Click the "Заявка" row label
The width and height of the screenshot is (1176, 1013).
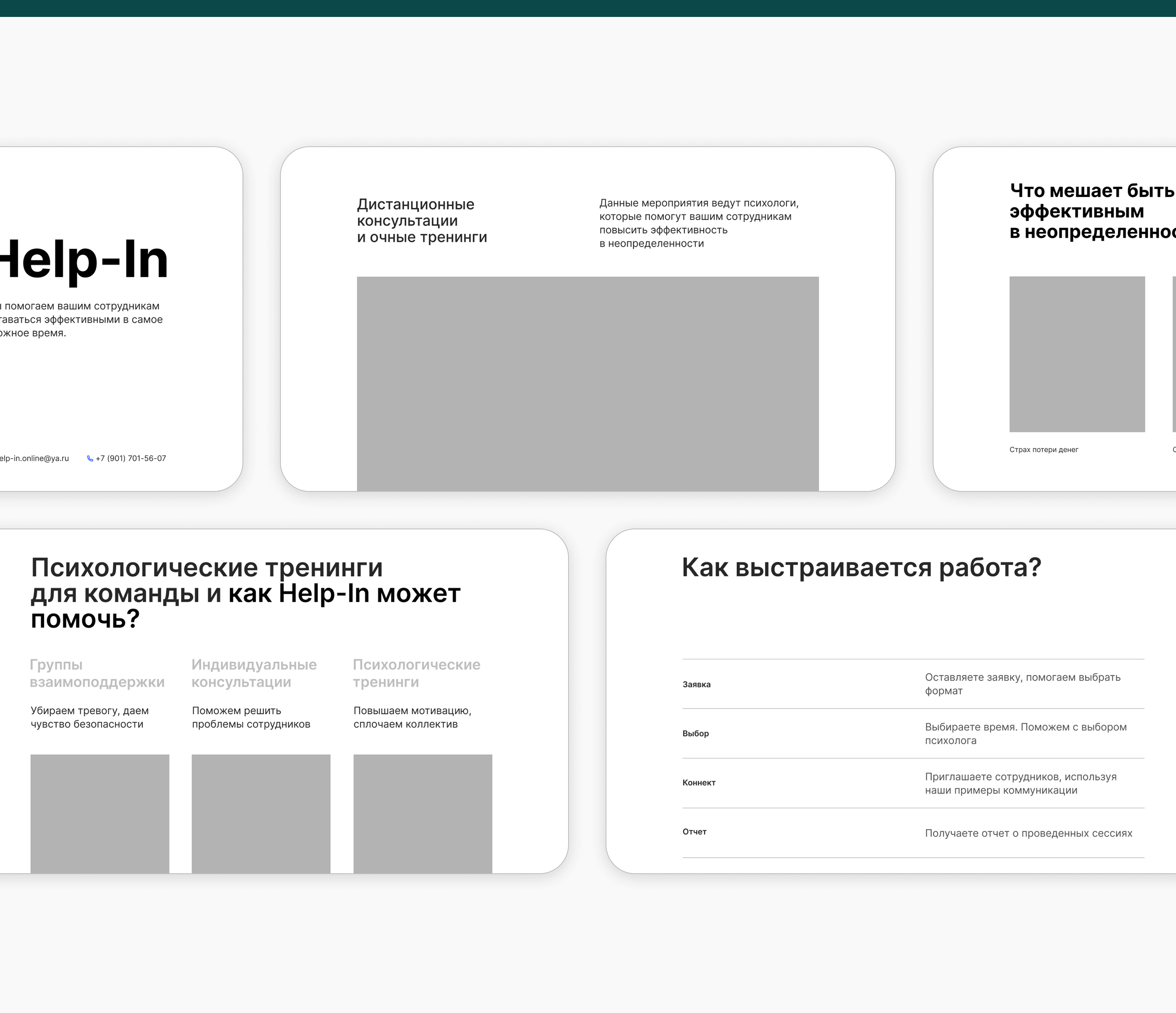click(696, 685)
